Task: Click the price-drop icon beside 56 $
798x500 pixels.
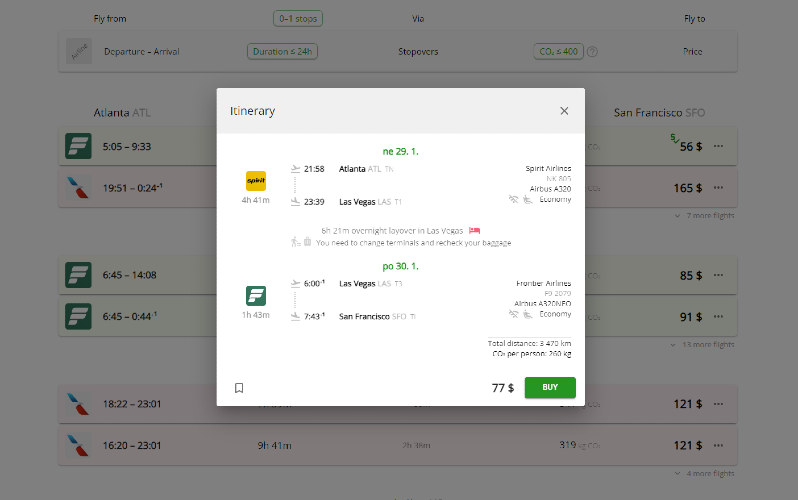Action: click(x=674, y=138)
